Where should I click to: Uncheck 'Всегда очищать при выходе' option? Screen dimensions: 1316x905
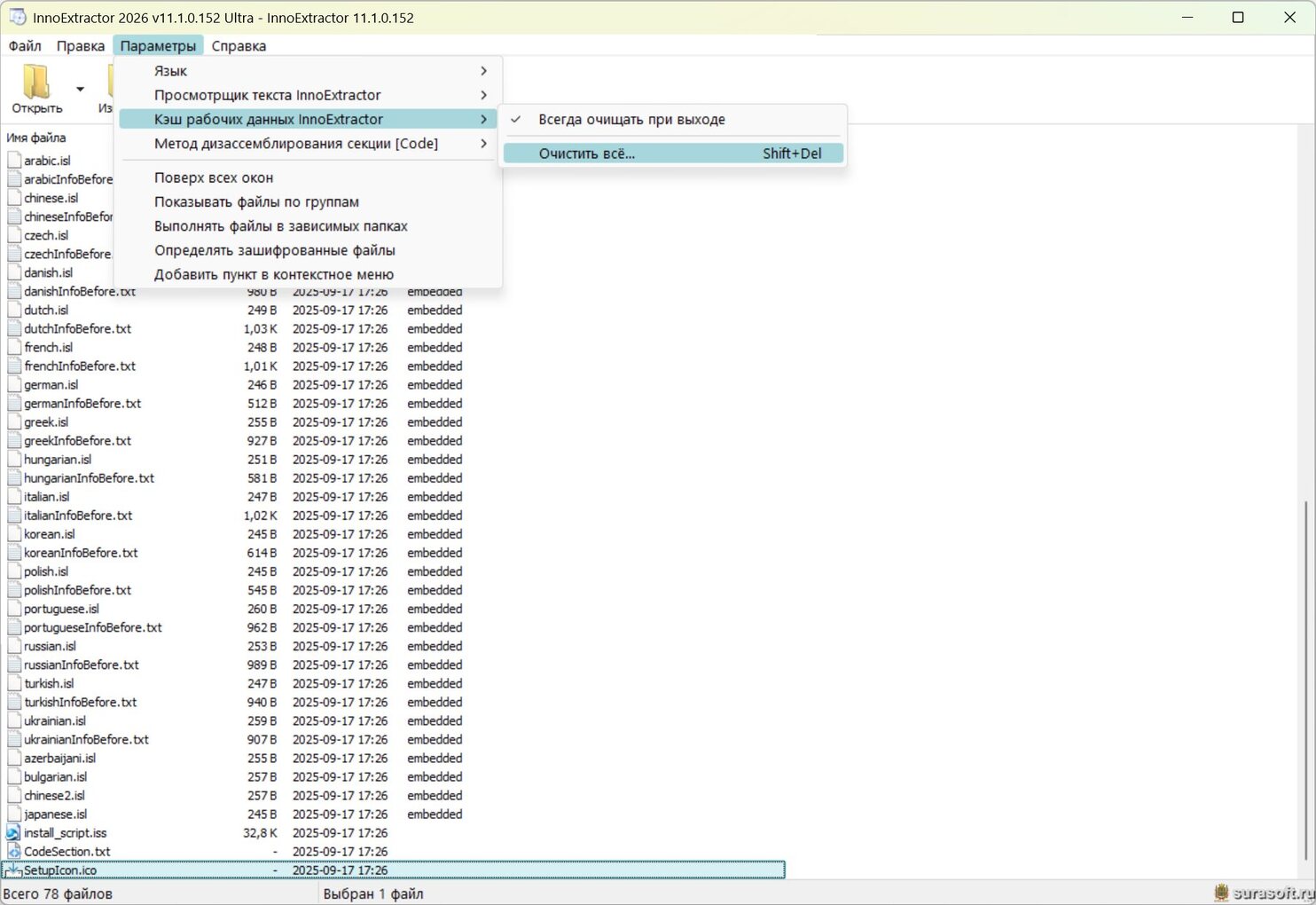(631, 120)
